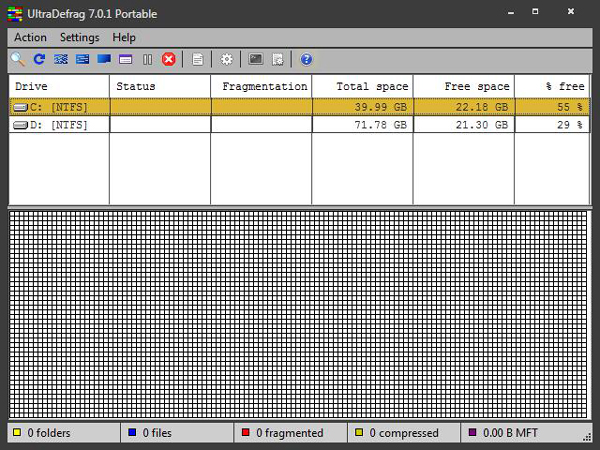Open the Action menu
The height and width of the screenshot is (450, 600).
pos(31,37)
